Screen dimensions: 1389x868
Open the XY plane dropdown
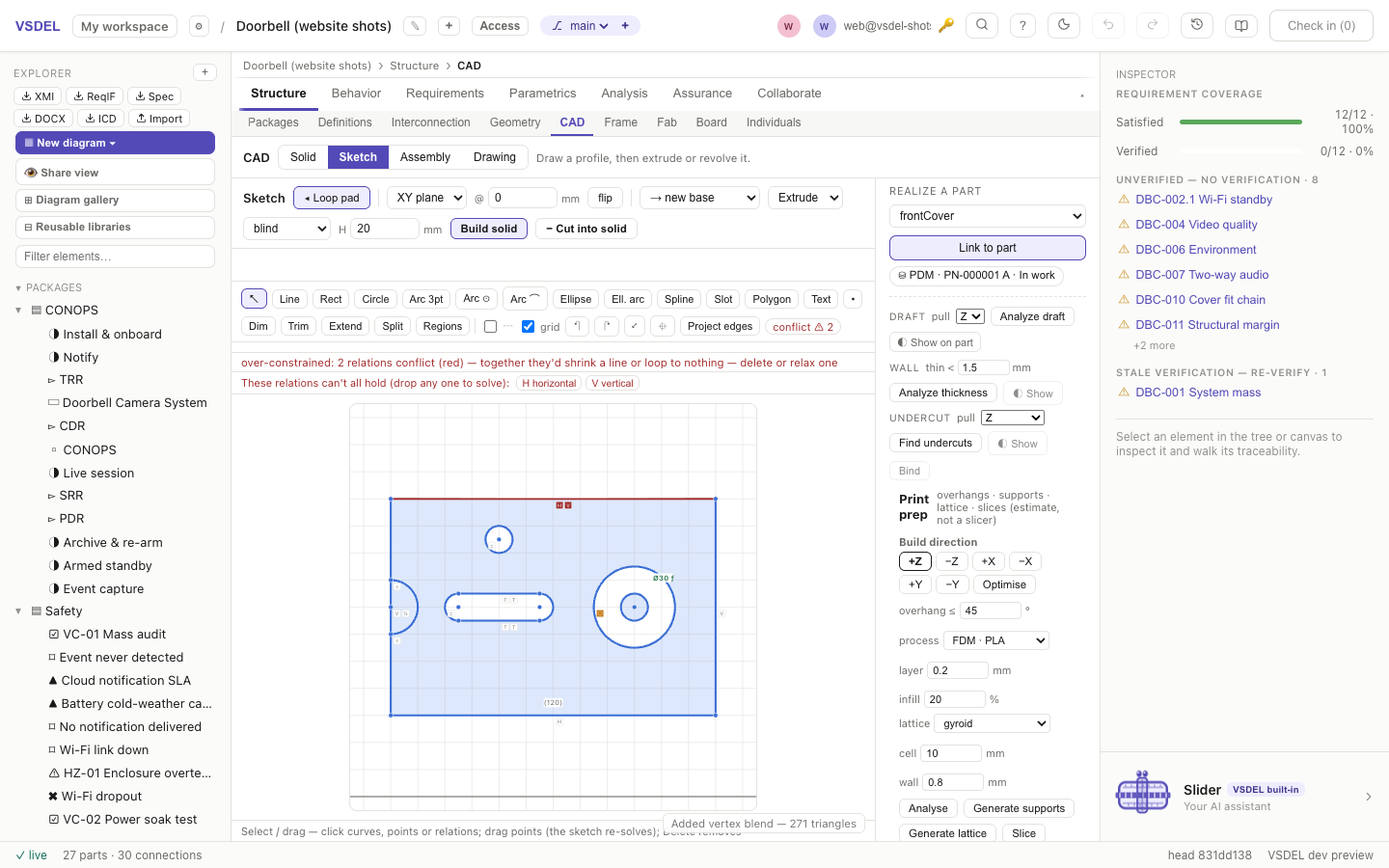[427, 198]
